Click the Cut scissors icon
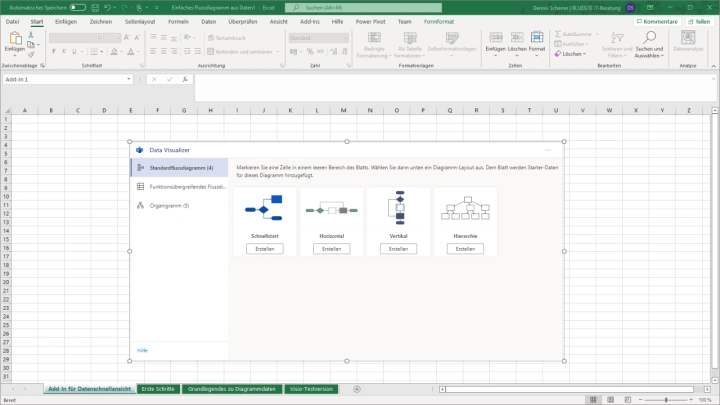 (31, 35)
